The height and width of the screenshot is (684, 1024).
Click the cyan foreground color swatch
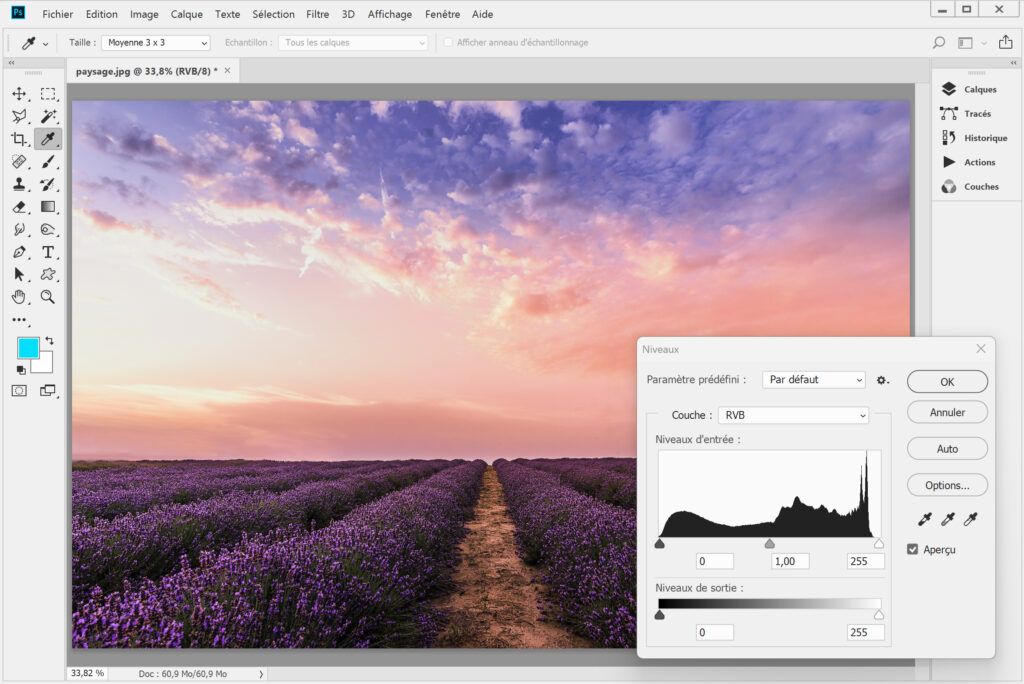tap(28, 348)
